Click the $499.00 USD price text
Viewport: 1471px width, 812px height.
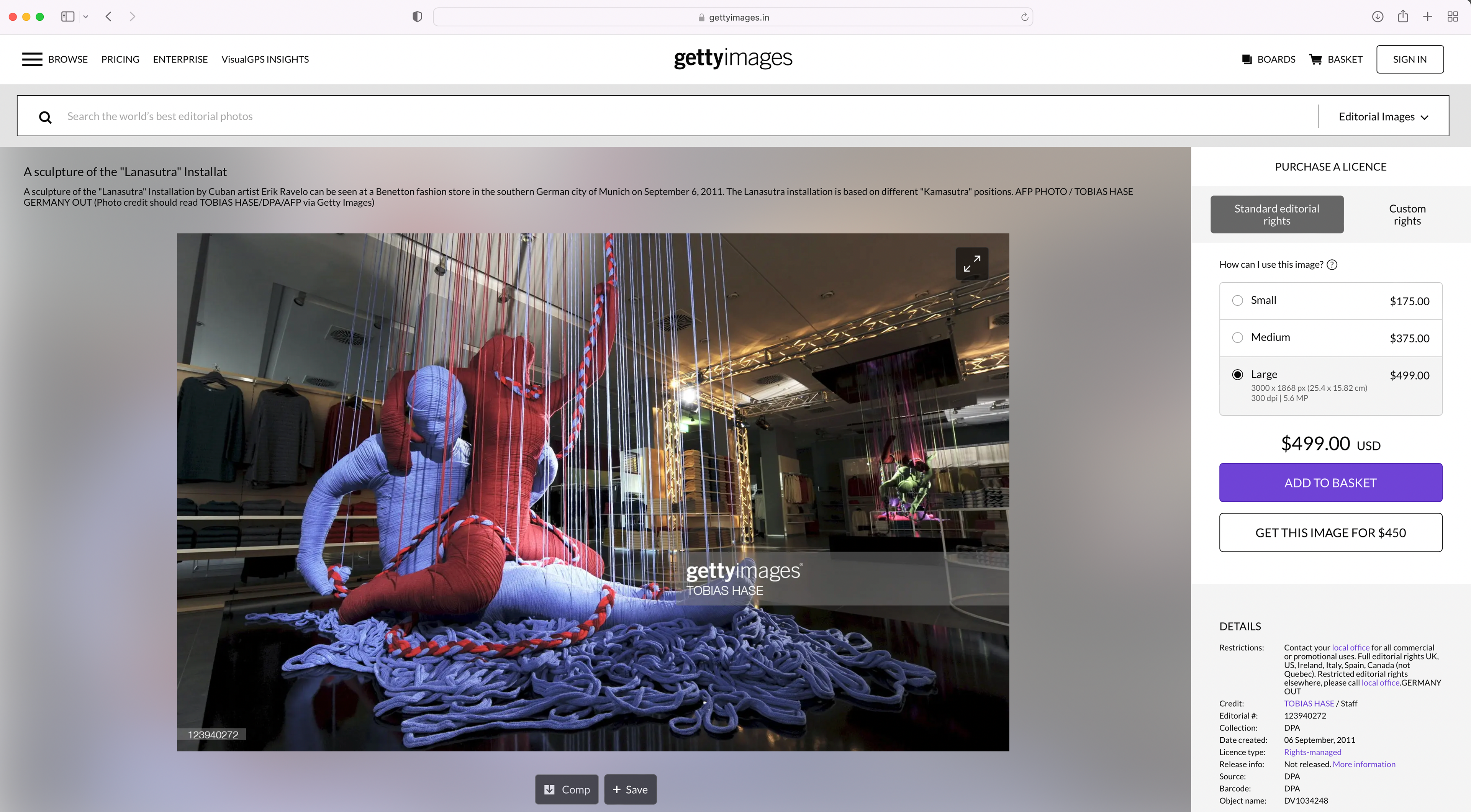(1330, 444)
